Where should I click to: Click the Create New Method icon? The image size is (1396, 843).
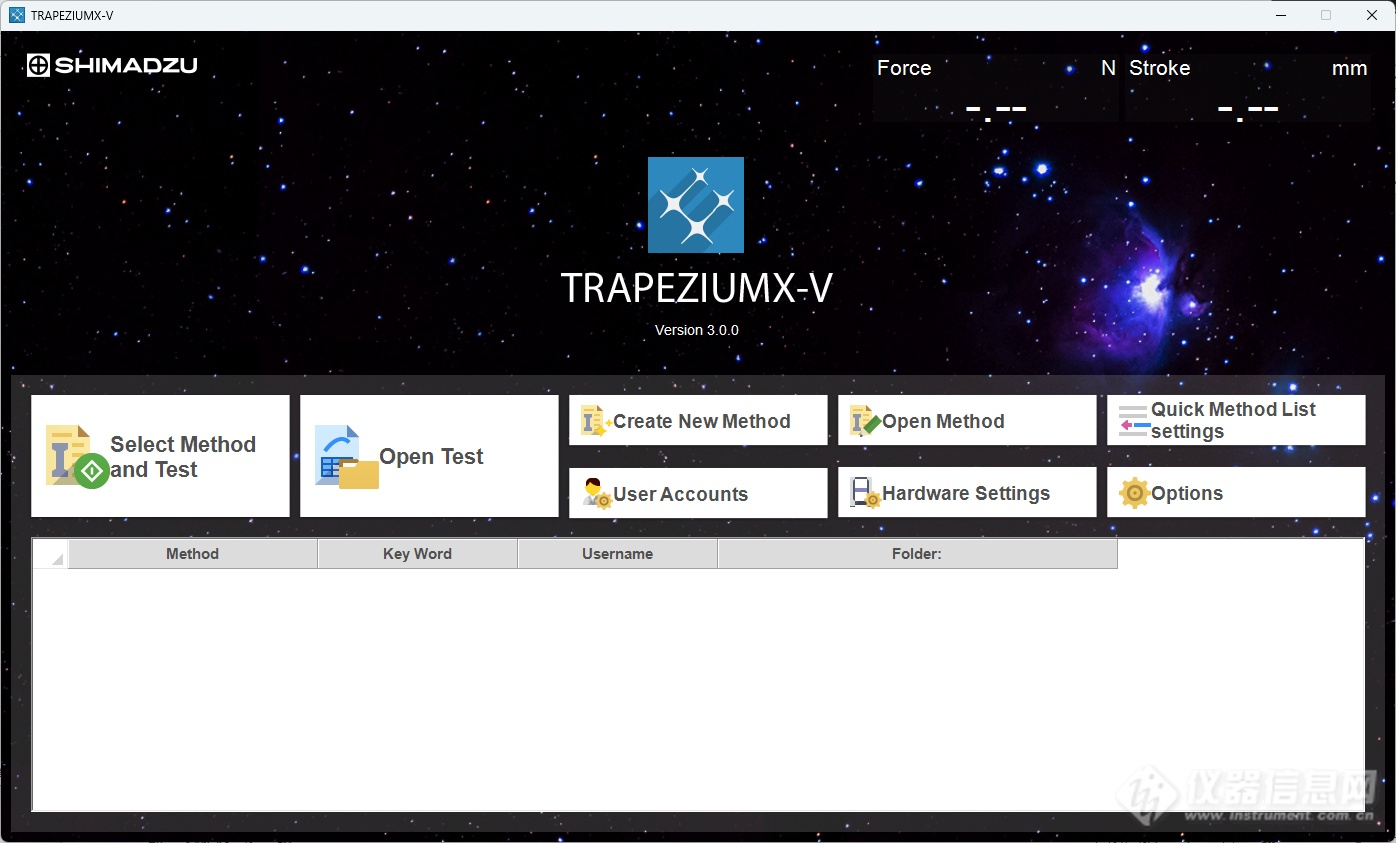click(x=596, y=421)
